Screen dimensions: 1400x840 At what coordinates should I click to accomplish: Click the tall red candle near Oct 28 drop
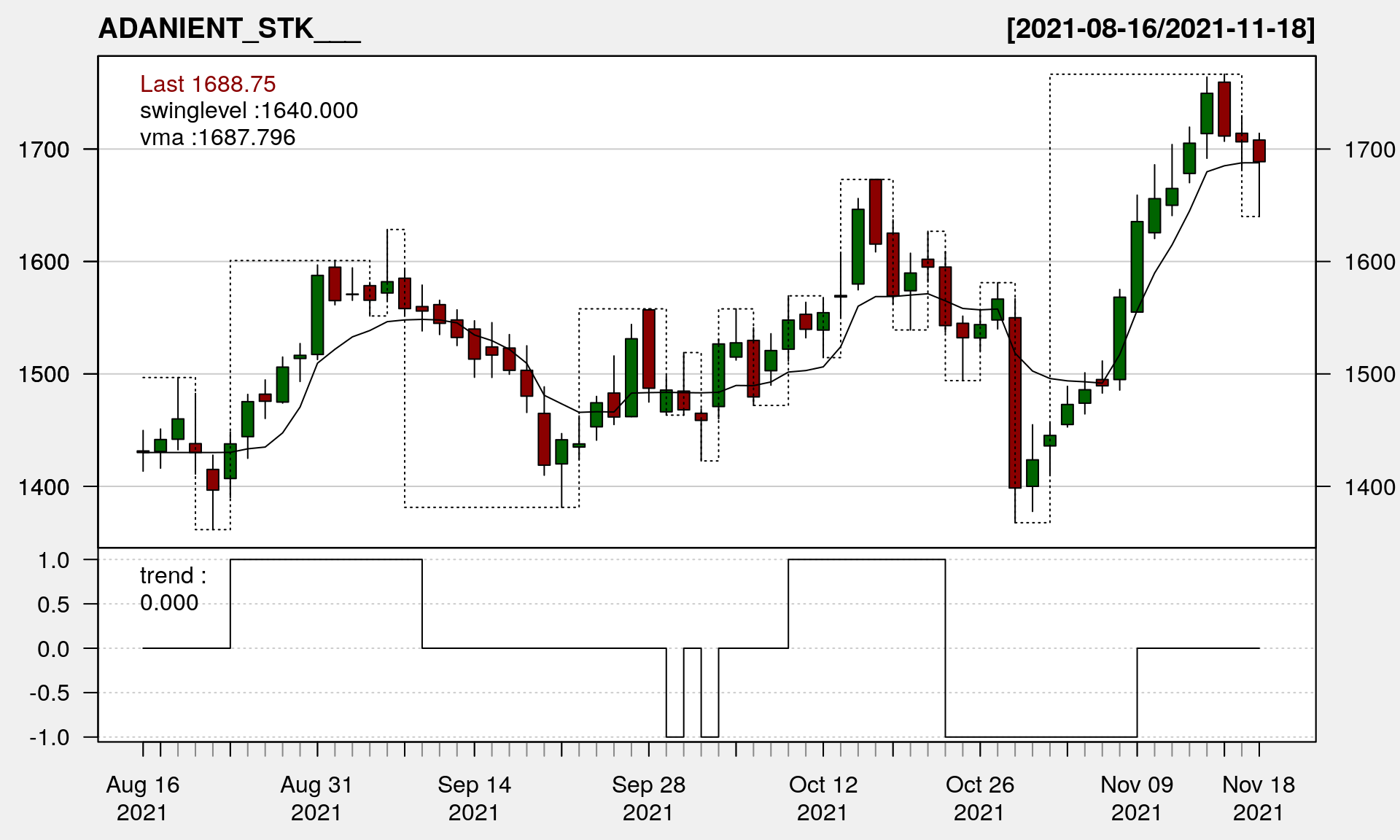[1015, 402]
